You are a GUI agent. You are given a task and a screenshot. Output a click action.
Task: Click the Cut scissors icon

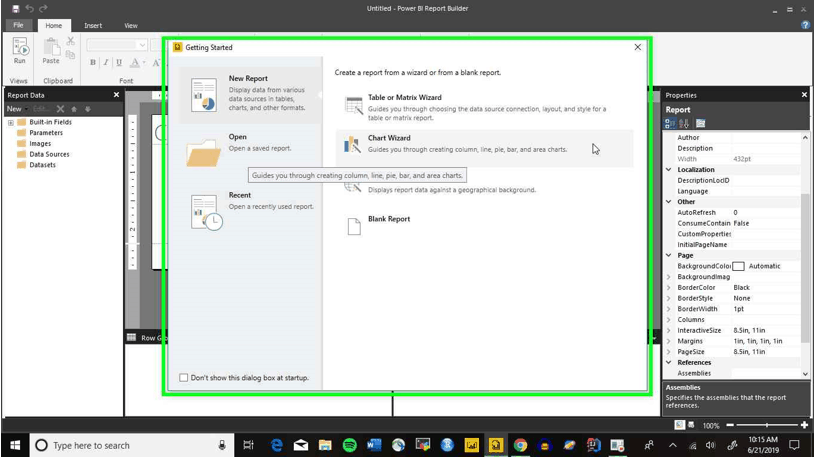tap(71, 41)
